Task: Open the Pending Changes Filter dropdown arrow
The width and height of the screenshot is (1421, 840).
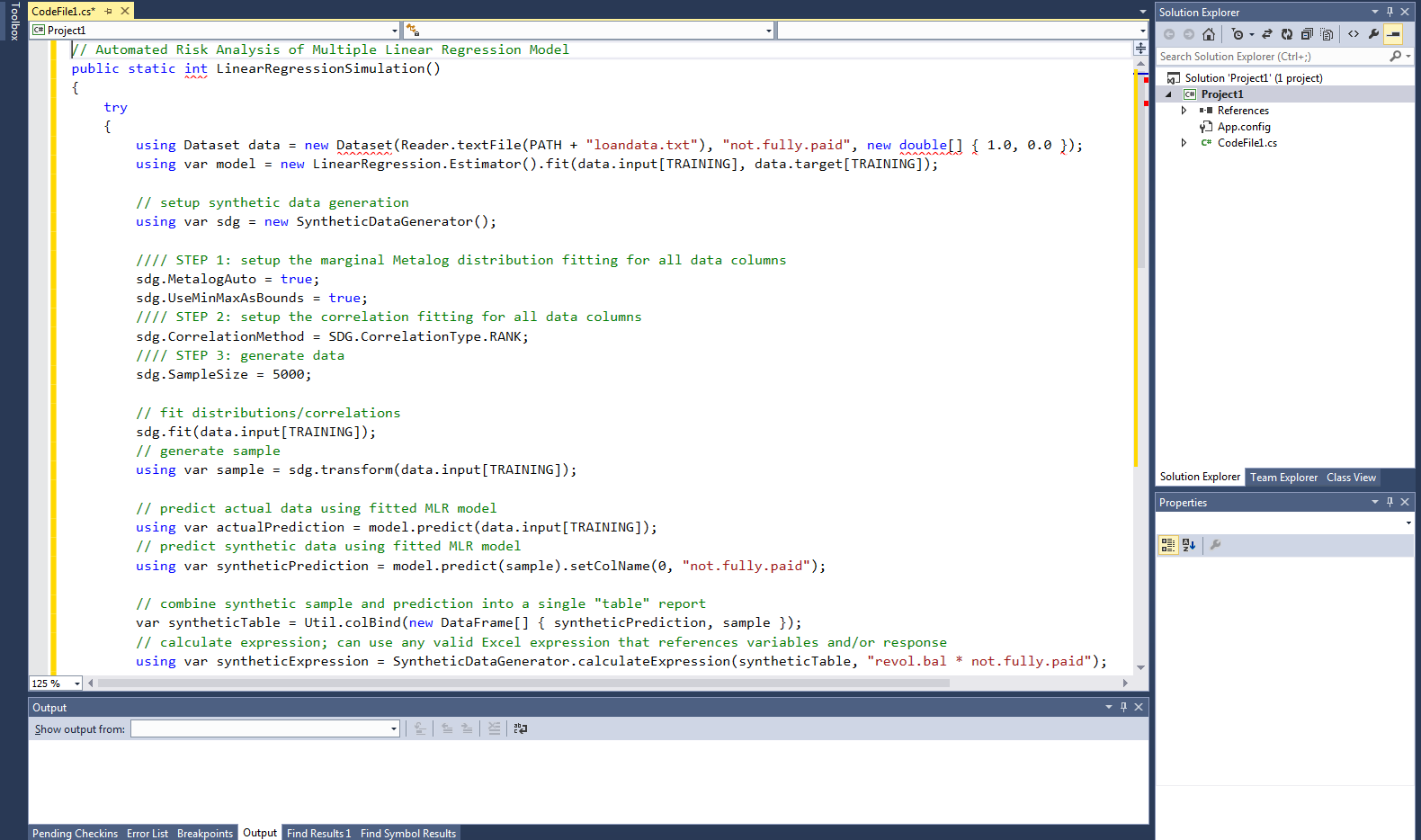Action: pyautogui.click(x=1251, y=34)
